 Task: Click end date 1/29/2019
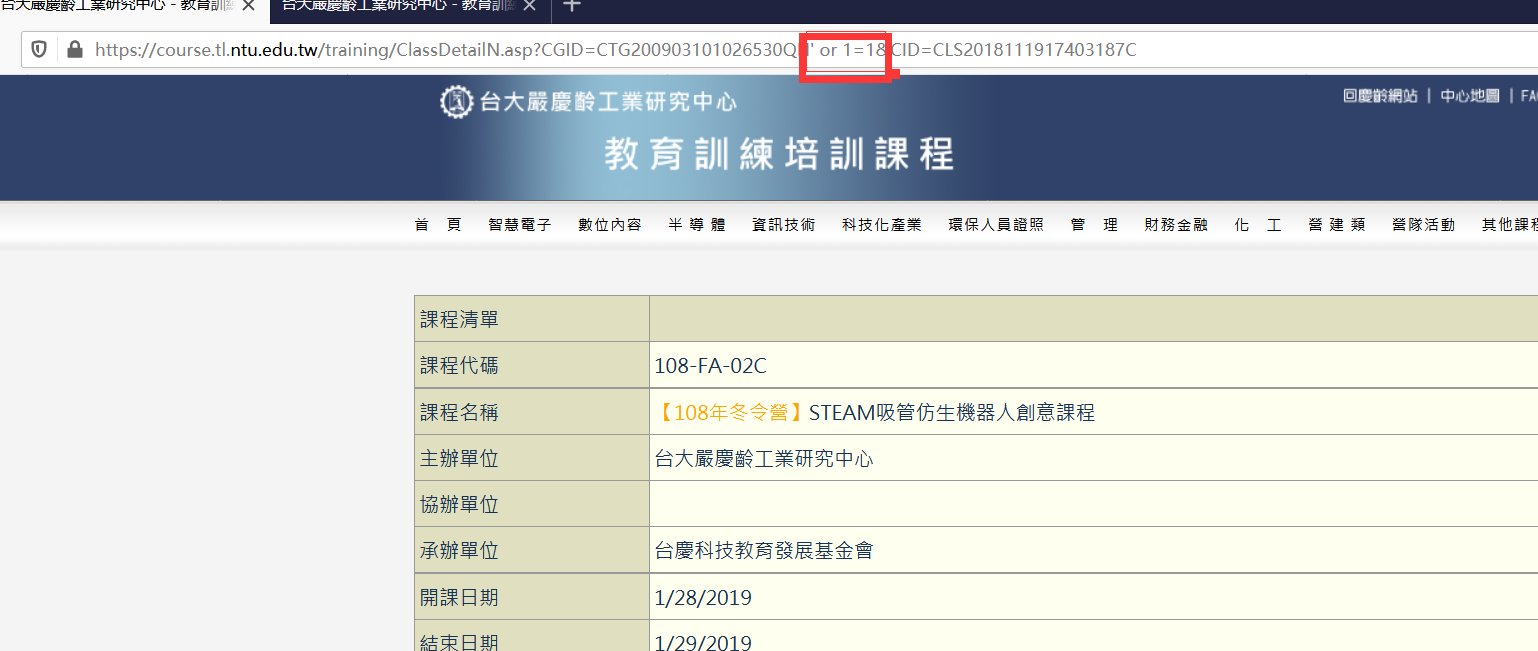point(703,643)
